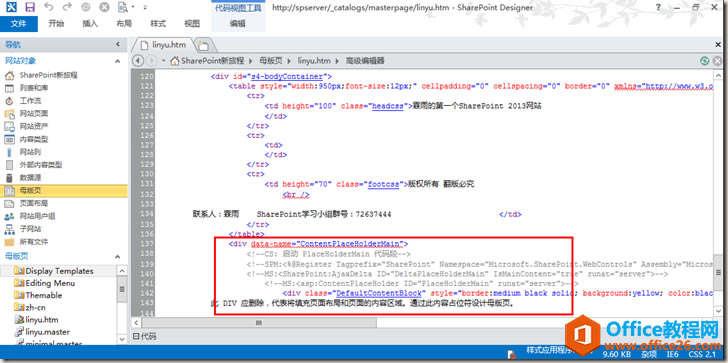Open the 编辑 code view tools tab
The width and height of the screenshot is (728, 363).
click(x=238, y=24)
